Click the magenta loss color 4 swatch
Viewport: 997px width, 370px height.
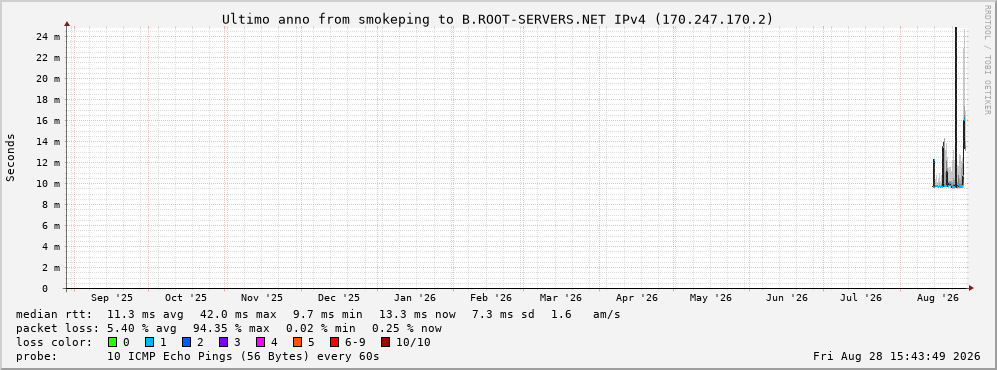[x=261, y=342]
